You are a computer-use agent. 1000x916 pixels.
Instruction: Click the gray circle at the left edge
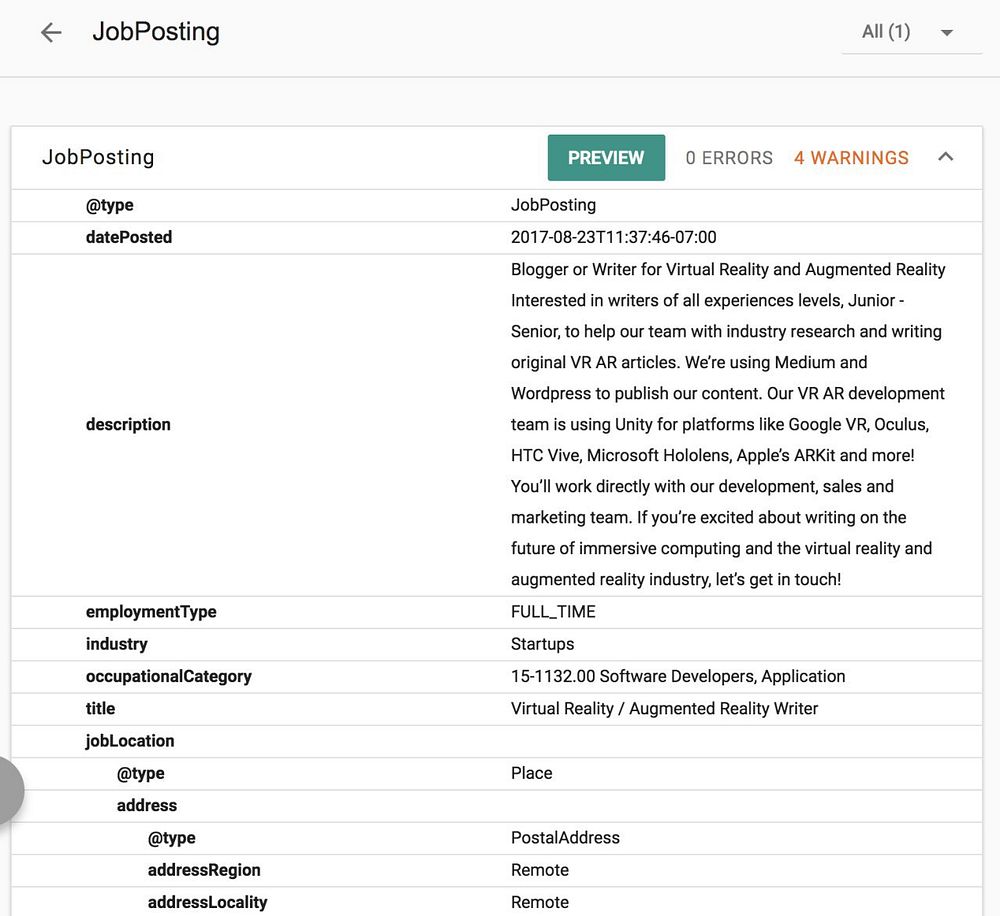click(x=8, y=790)
